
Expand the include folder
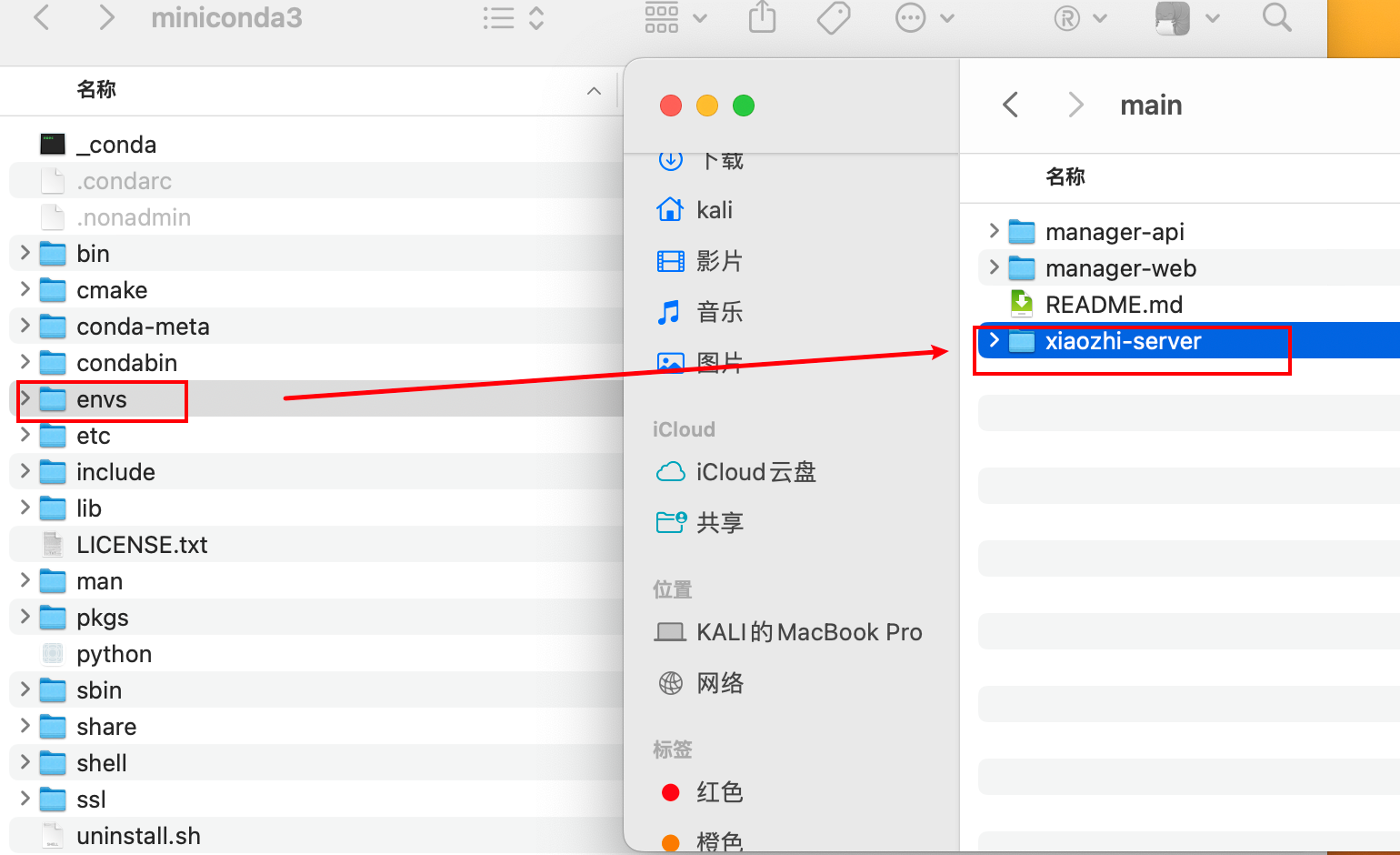pos(25,471)
